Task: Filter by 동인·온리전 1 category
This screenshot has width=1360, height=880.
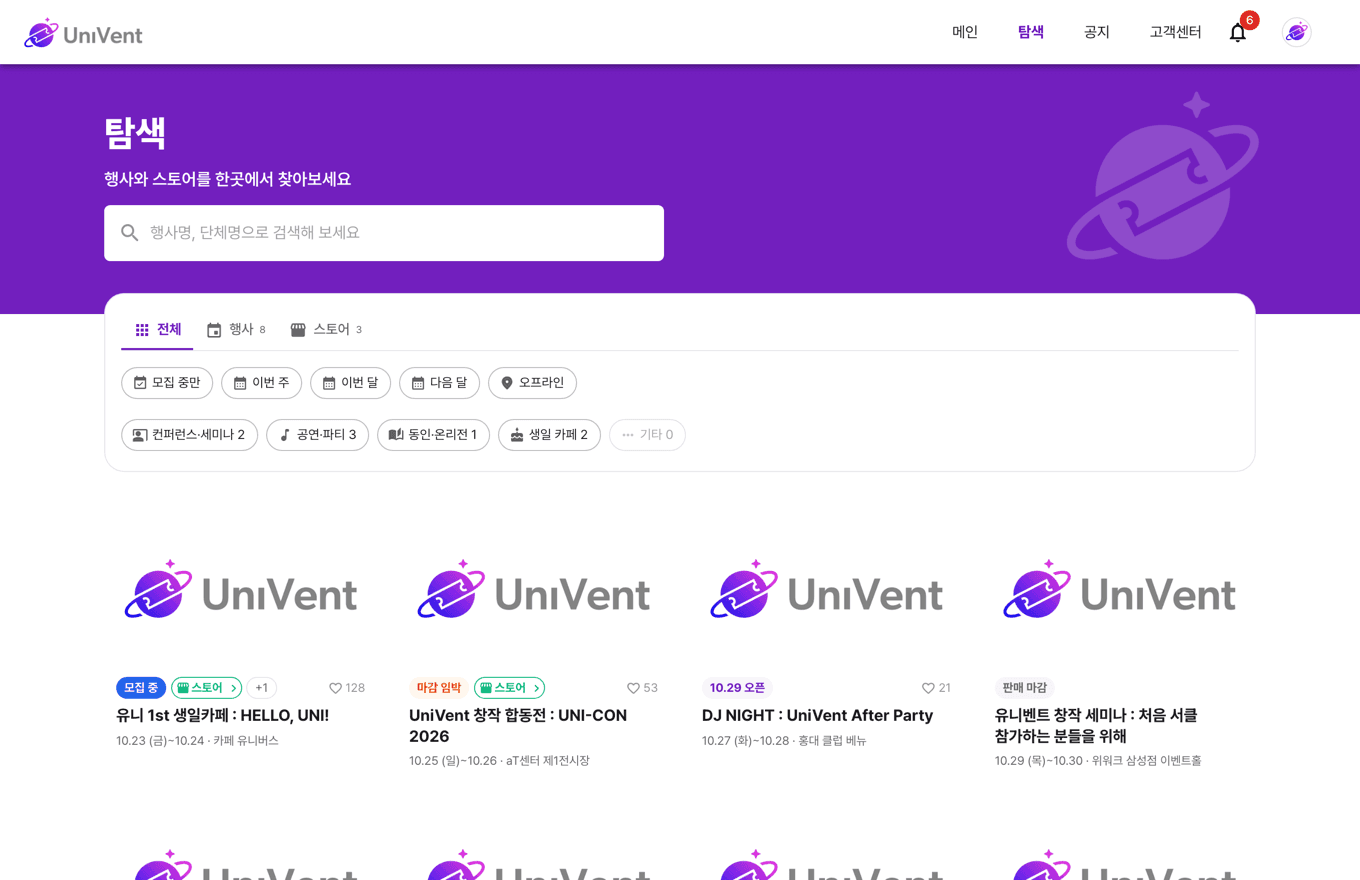Action: [x=433, y=435]
